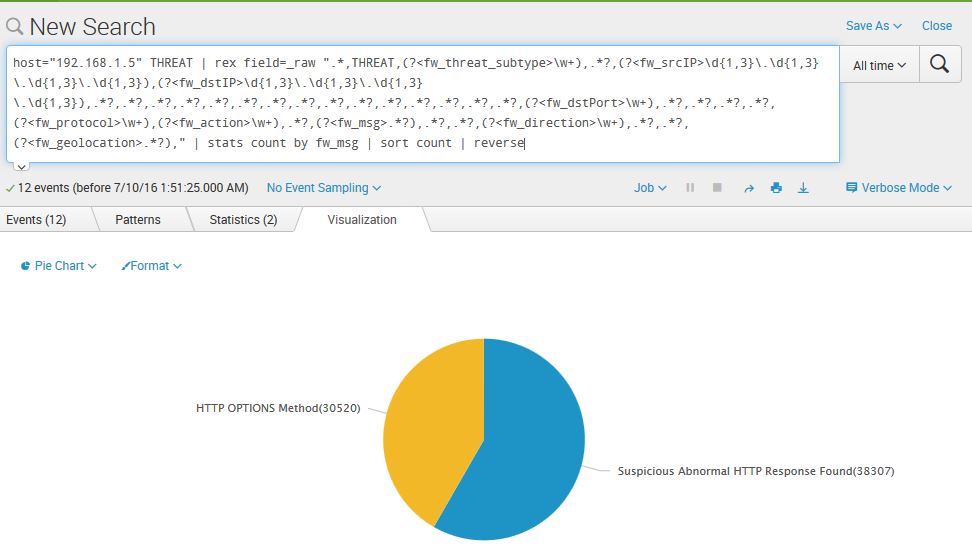
Task: Open the All time range picker
Action: click(x=879, y=65)
